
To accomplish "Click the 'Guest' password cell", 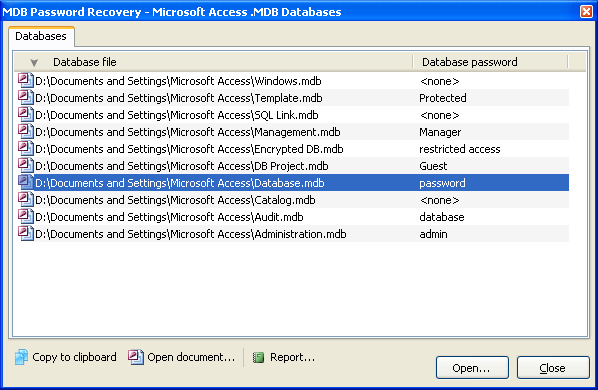I will [433, 166].
